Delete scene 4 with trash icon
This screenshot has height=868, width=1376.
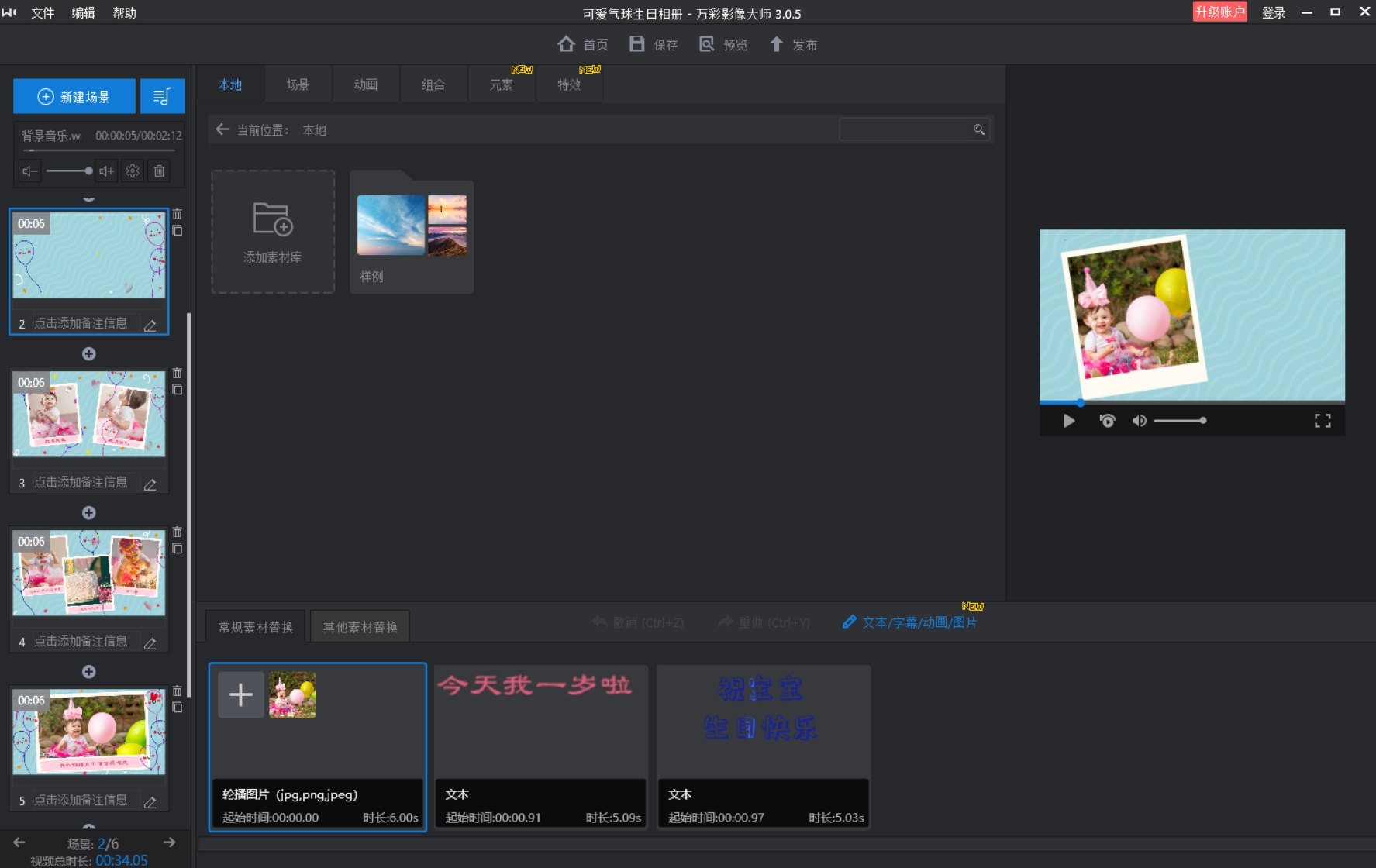pyautogui.click(x=178, y=532)
